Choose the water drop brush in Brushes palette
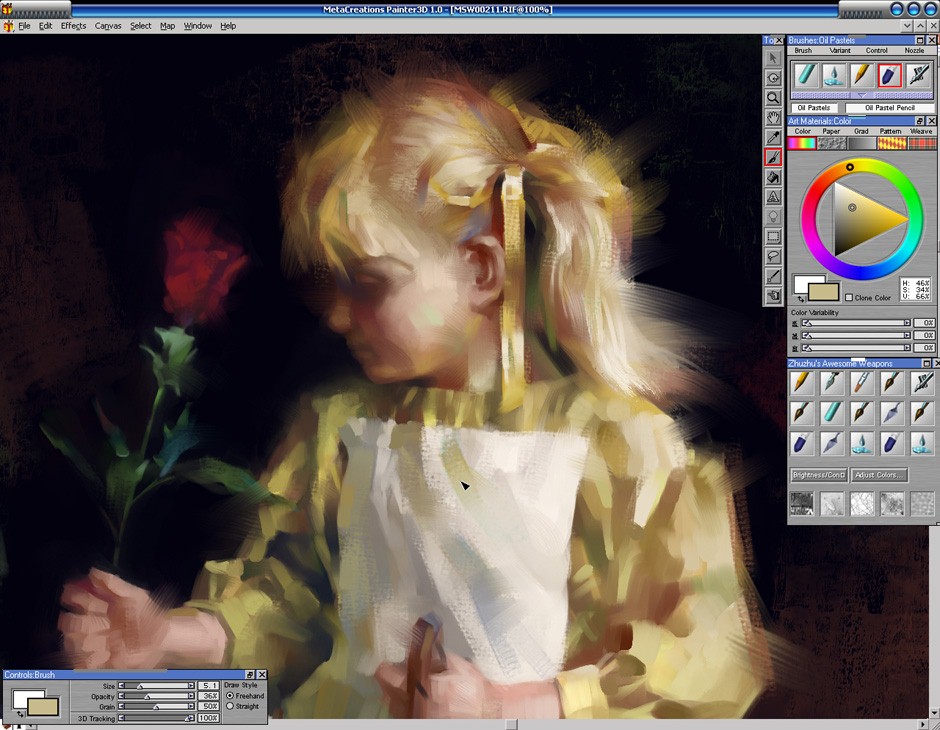The image size is (940, 730). point(833,75)
